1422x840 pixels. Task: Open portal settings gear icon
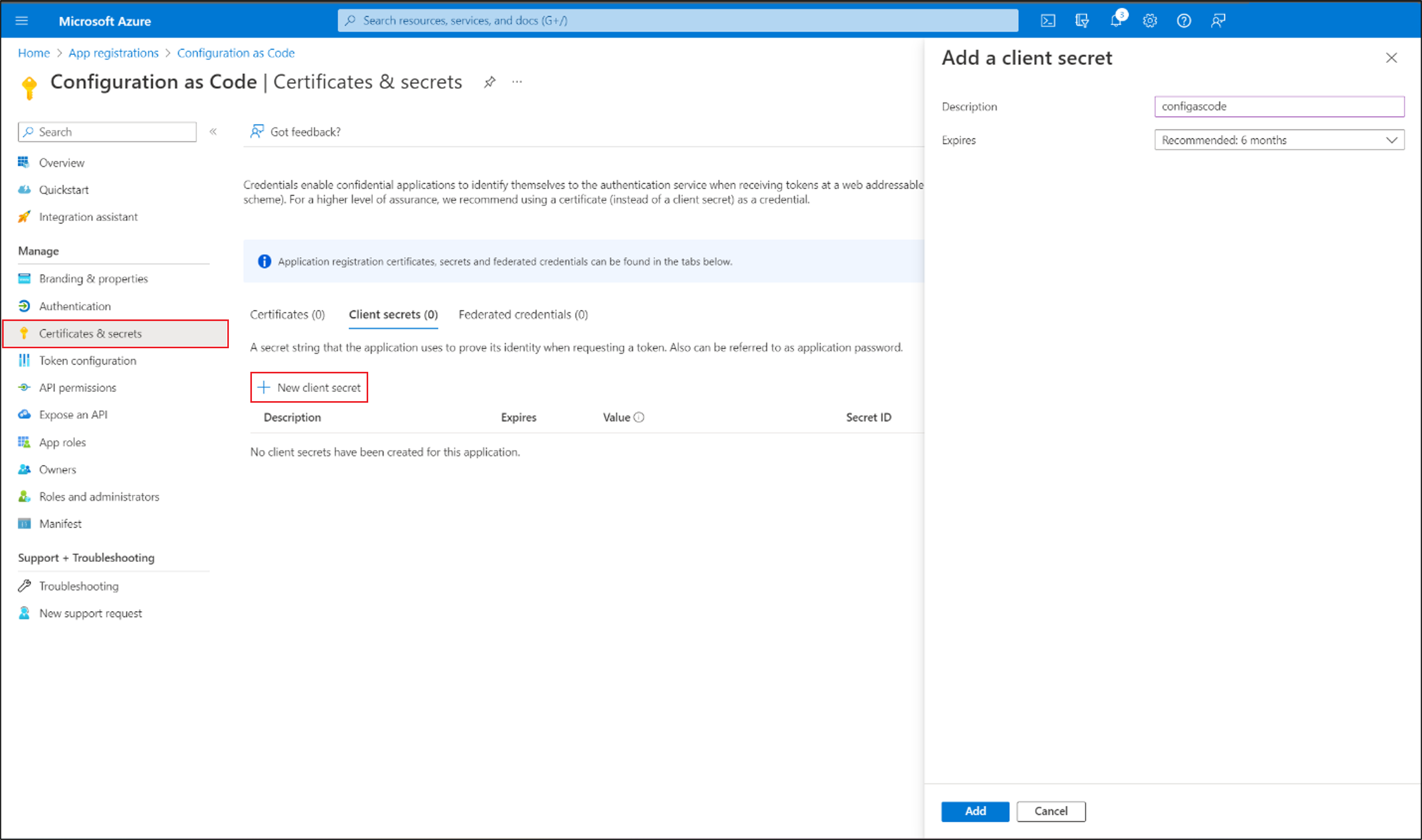tap(1150, 21)
